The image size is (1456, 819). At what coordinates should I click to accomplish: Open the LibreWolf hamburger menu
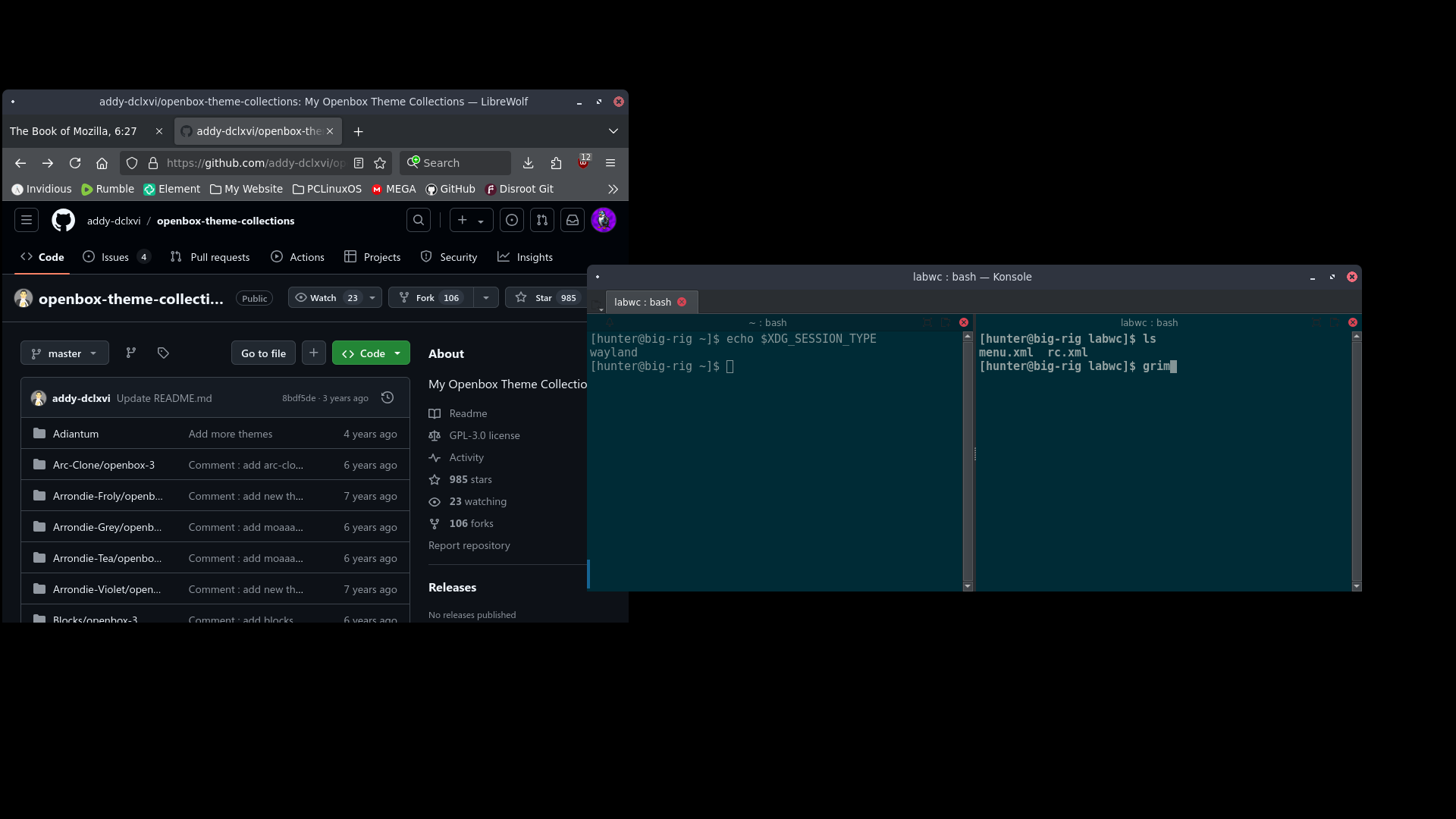[610, 163]
